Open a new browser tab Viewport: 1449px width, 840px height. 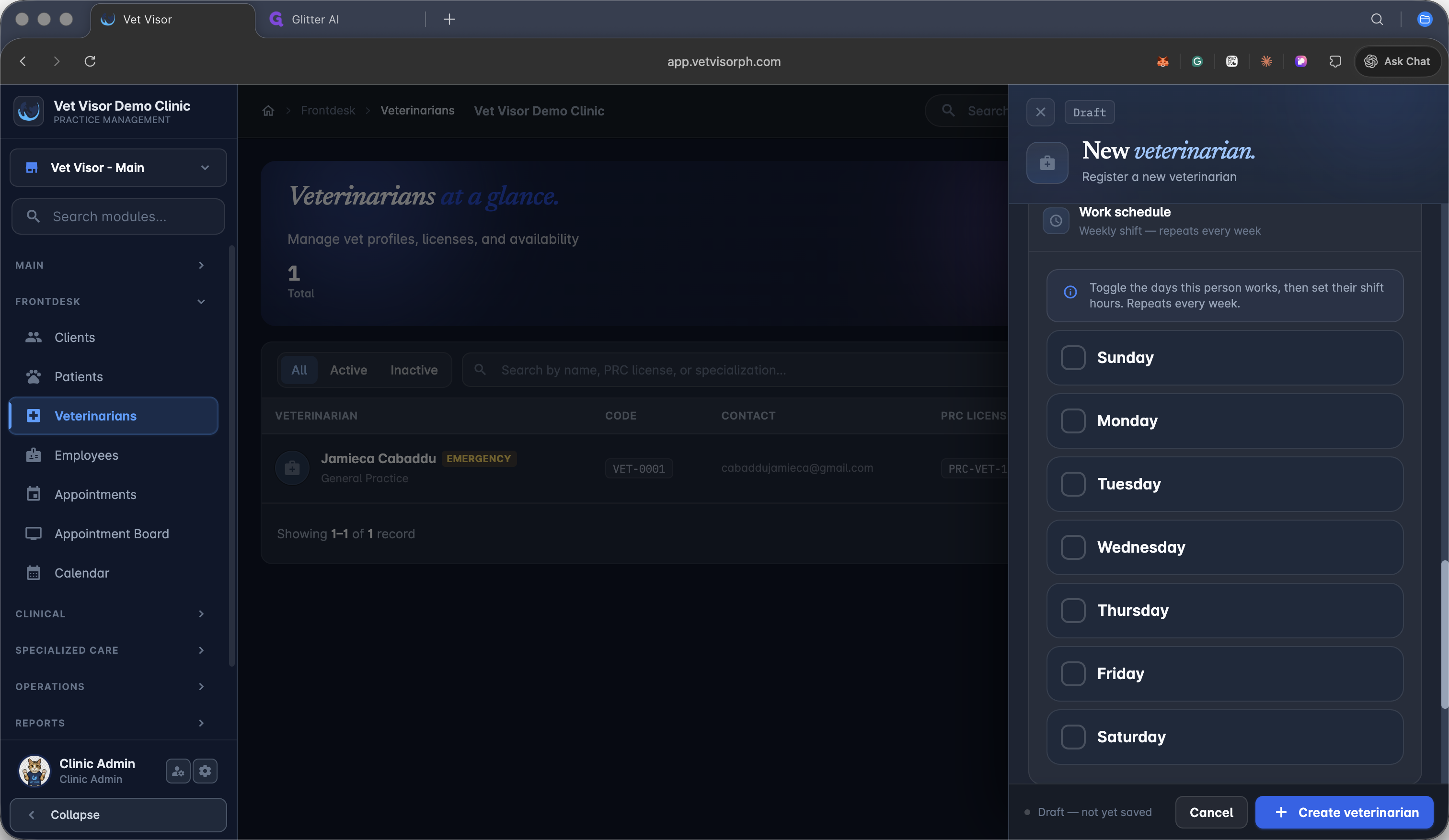[x=449, y=20]
